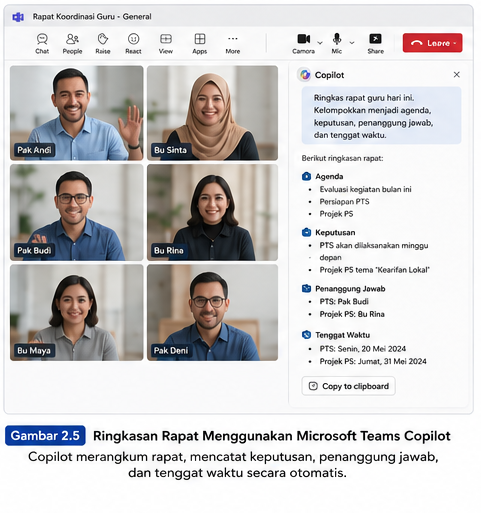Click 'Evaluasi kegiatan bulan ini' bullet

click(365, 189)
